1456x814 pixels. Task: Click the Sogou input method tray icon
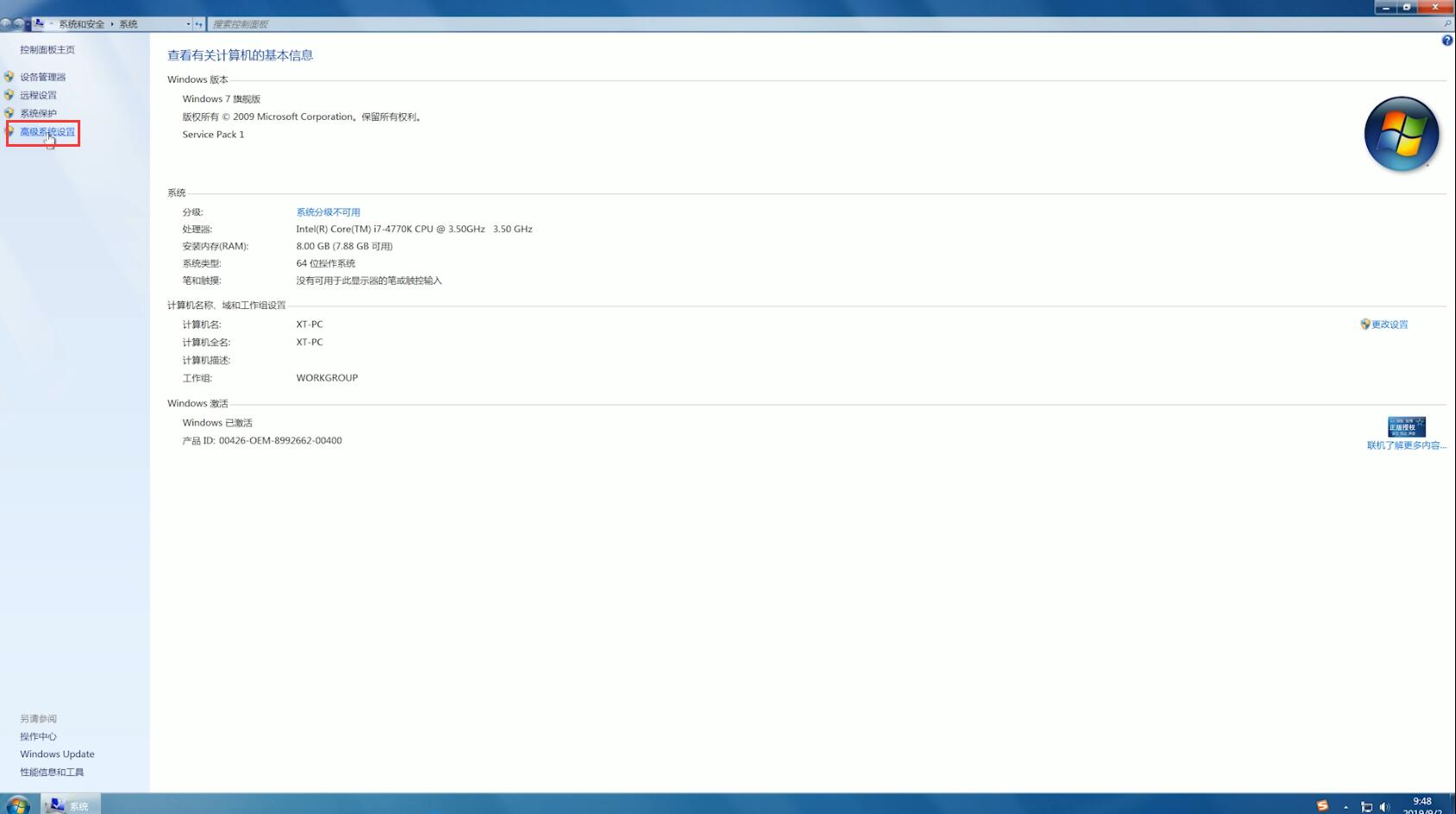[x=1322, y=805]
